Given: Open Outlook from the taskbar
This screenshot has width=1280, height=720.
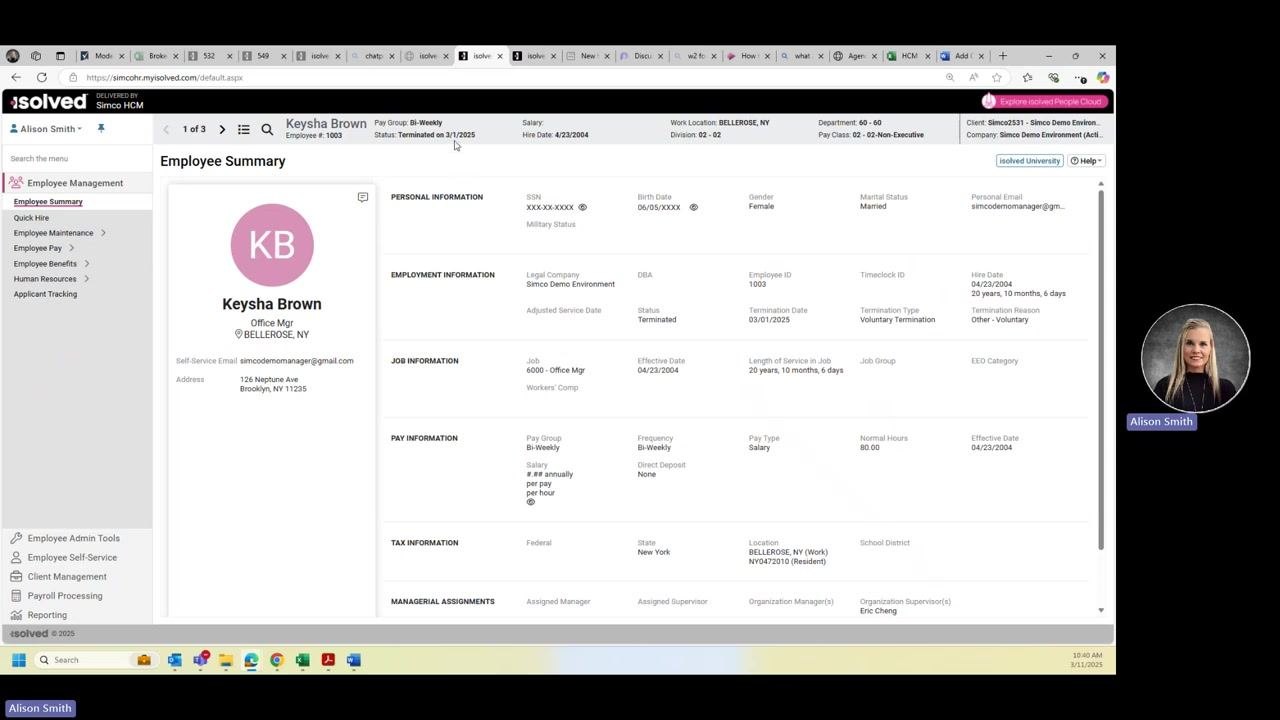Looking at the screenshot, I should click(x=175, y=660).
